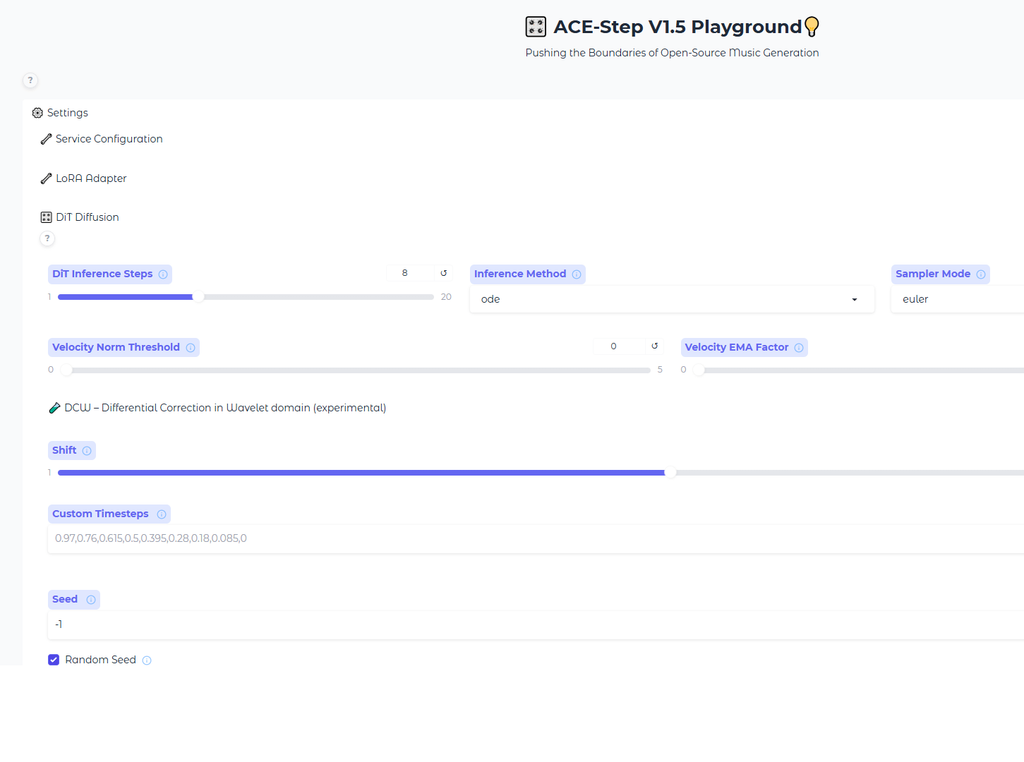
Task: Click the Shift slider handle
Action: 670,473
